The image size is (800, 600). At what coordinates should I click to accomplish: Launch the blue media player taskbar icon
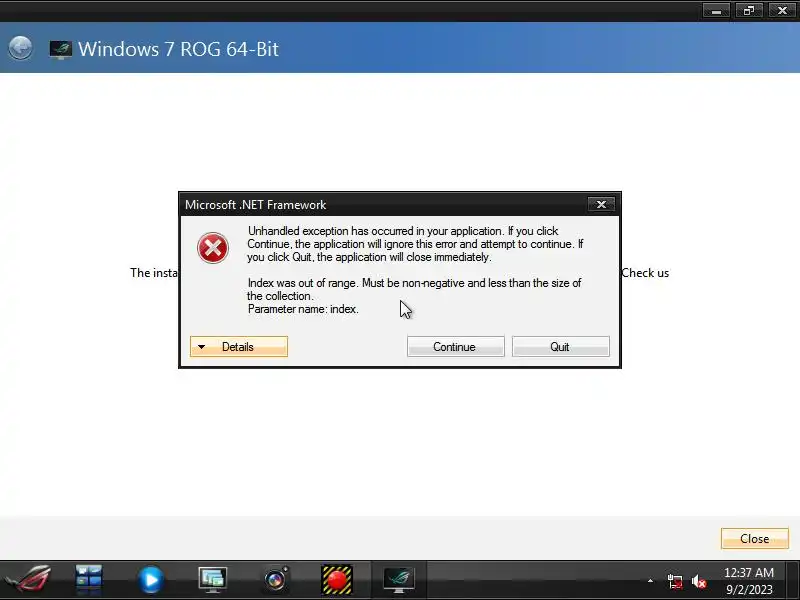151,580
